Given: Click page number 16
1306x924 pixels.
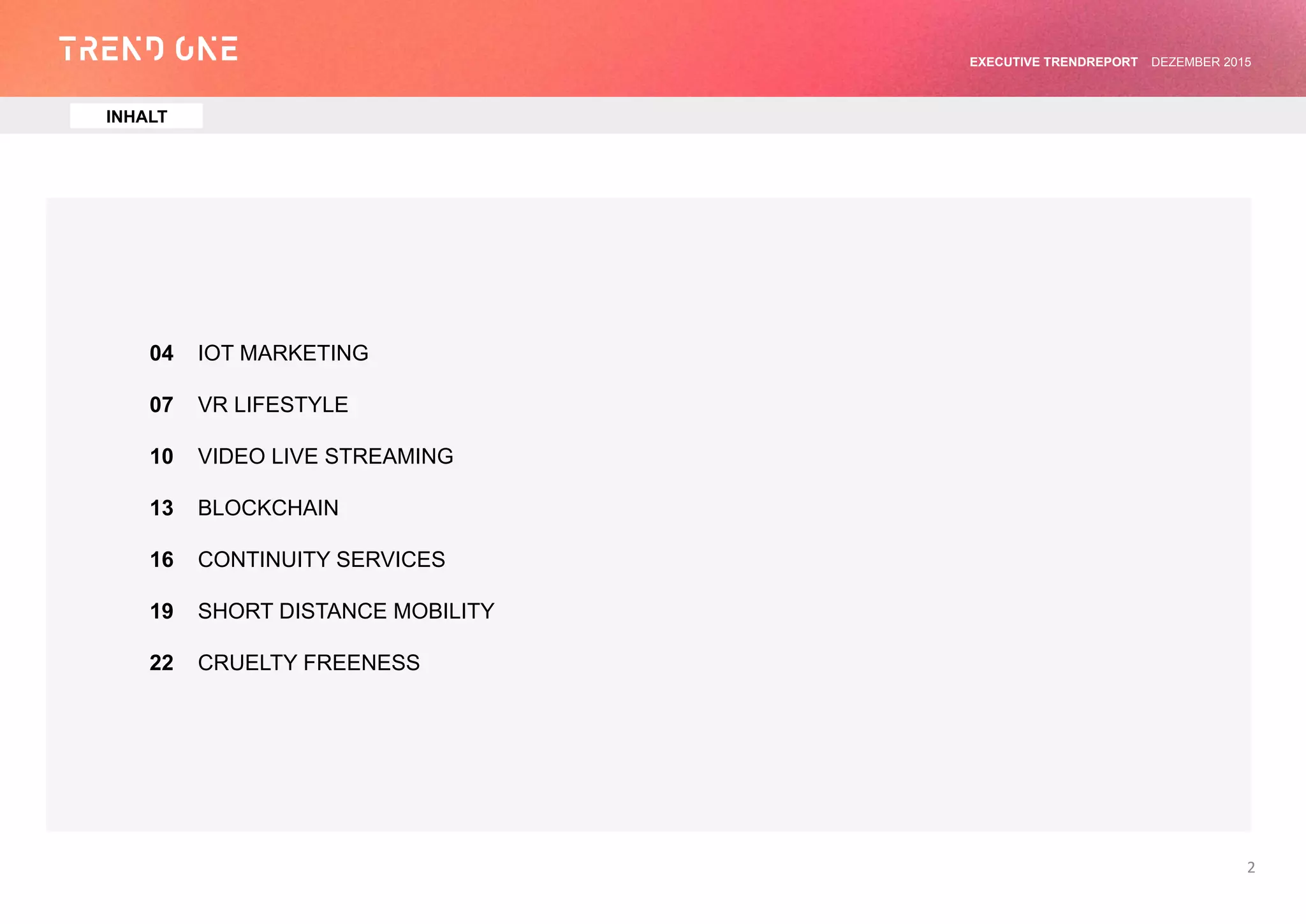Looking at the screenshot, I should coord(161,560).
